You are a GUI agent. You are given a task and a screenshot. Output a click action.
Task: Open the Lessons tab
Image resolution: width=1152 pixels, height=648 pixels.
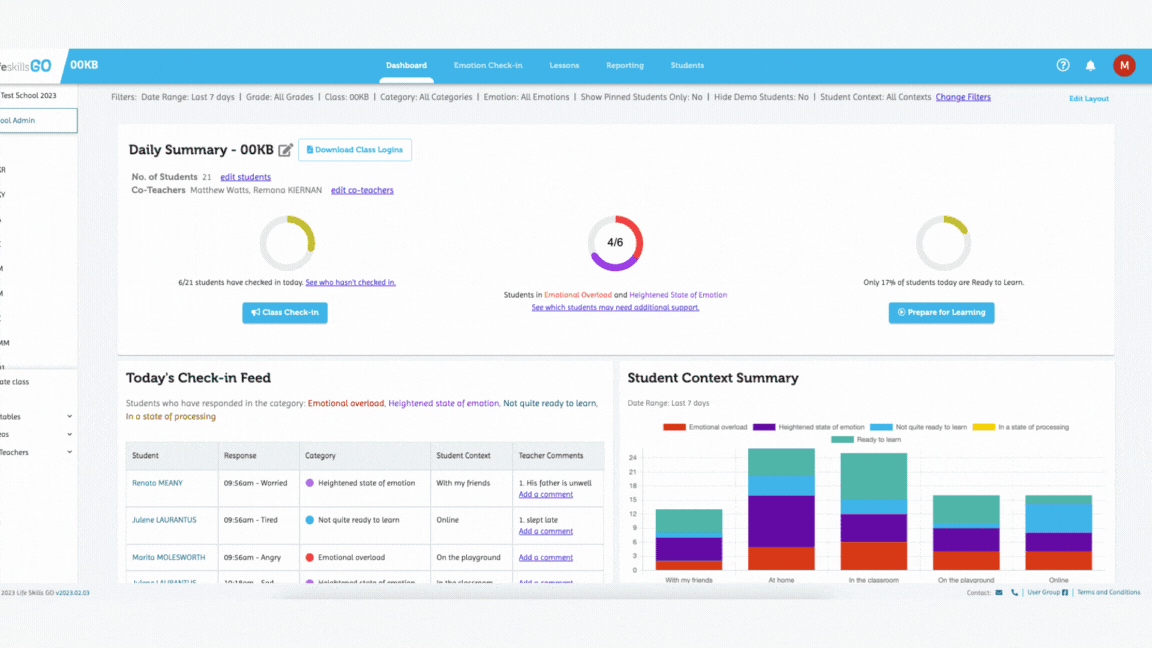tap(564, 65)
